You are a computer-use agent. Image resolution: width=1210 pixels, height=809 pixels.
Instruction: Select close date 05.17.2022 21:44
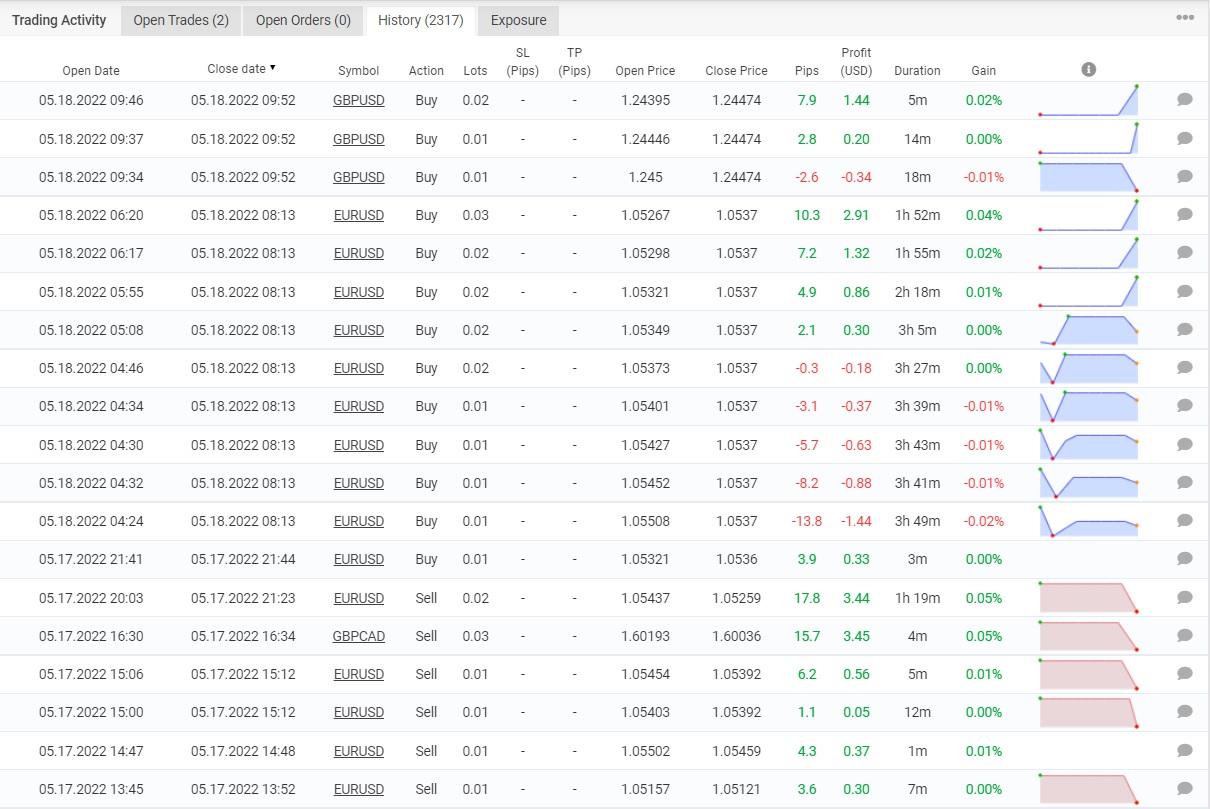(243, 559)
